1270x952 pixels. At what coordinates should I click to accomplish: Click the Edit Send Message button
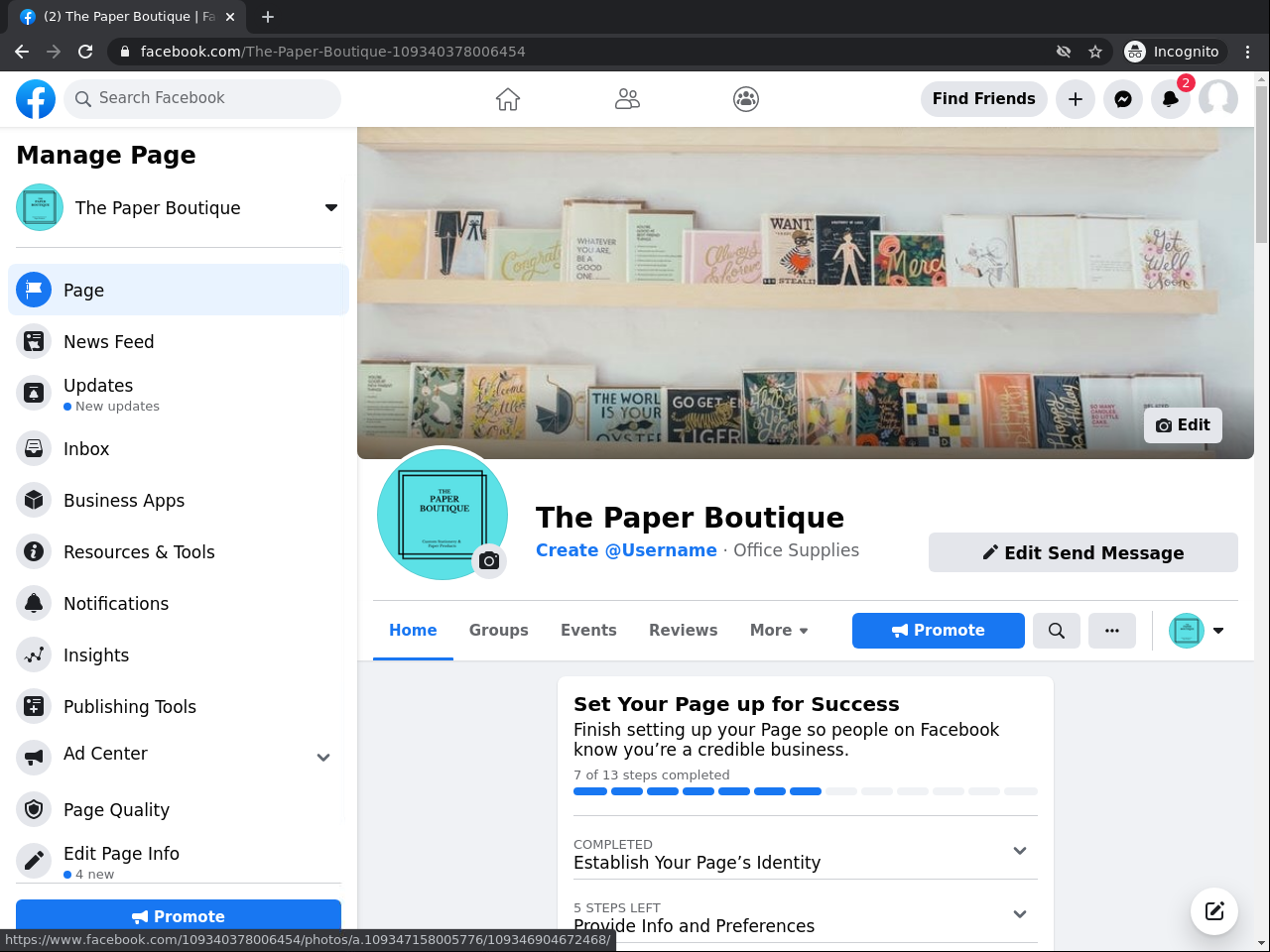pos(1083,552)
